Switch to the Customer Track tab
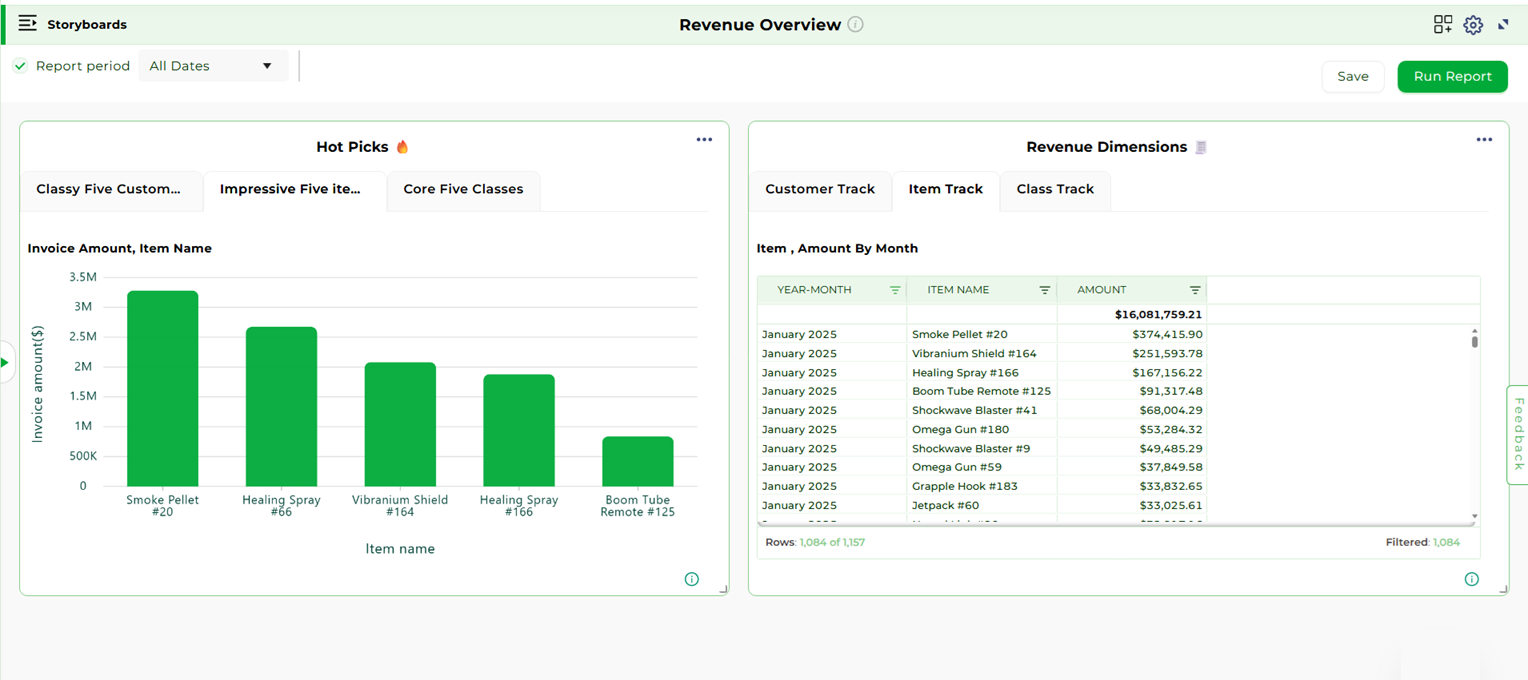This screenshot has height=680, width=1528. coord(820,189)
